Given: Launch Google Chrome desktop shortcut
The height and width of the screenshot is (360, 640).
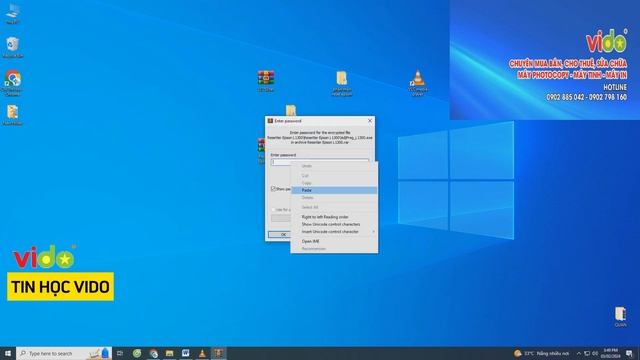Looking at the screenshot, I should tap(13, 83).
